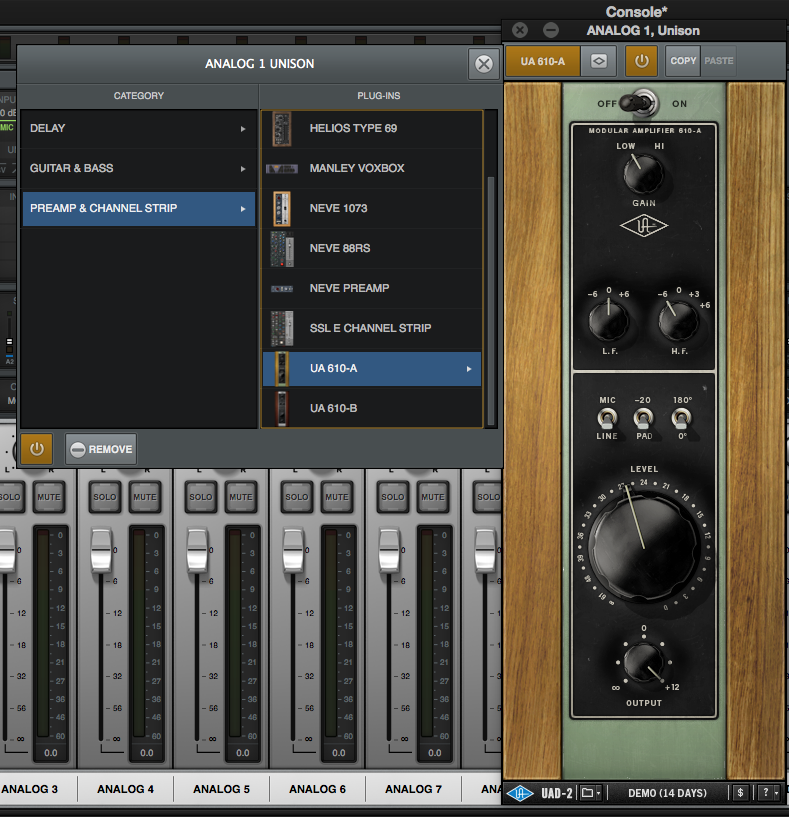Click the minus icon on the REMOVE button
This screenshot has height=817, width=789.
78,449
